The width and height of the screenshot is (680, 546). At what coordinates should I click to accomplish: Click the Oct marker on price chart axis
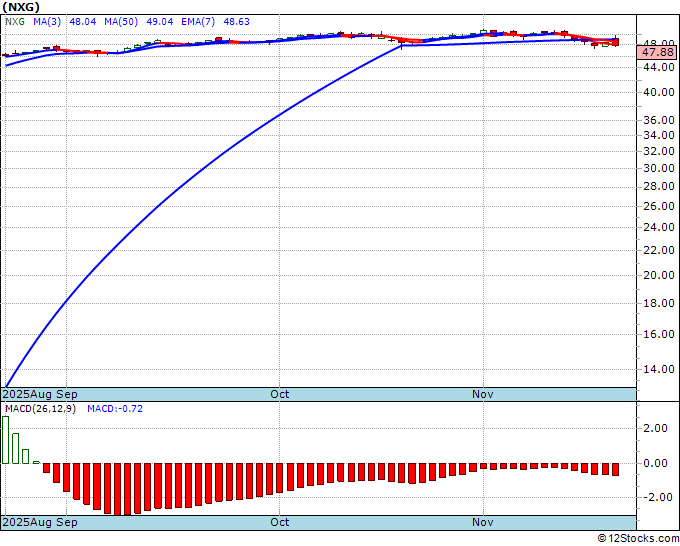point(280,394)
